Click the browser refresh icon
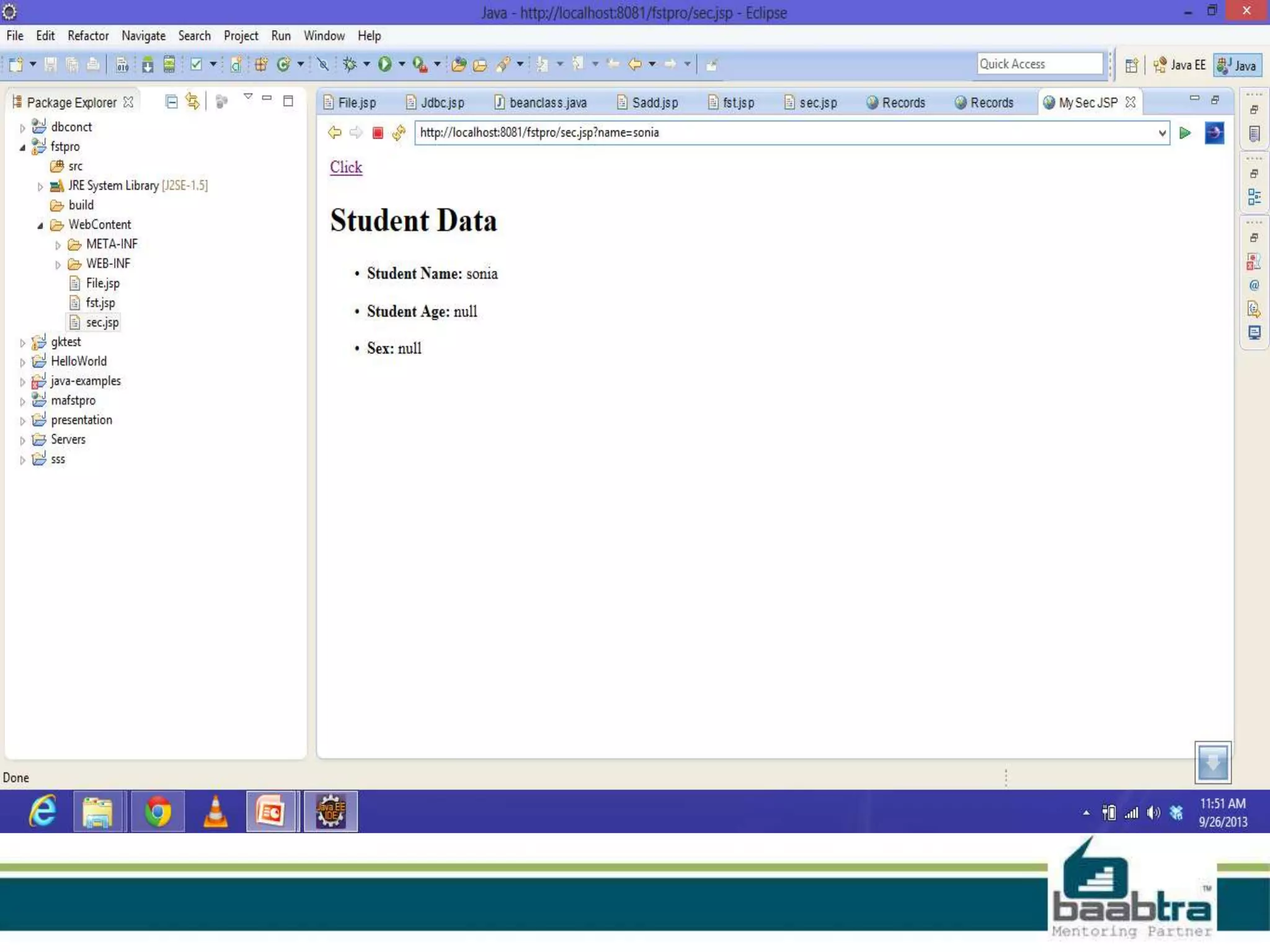Viewport: 1270px width, 952px height. pos(399,133)
